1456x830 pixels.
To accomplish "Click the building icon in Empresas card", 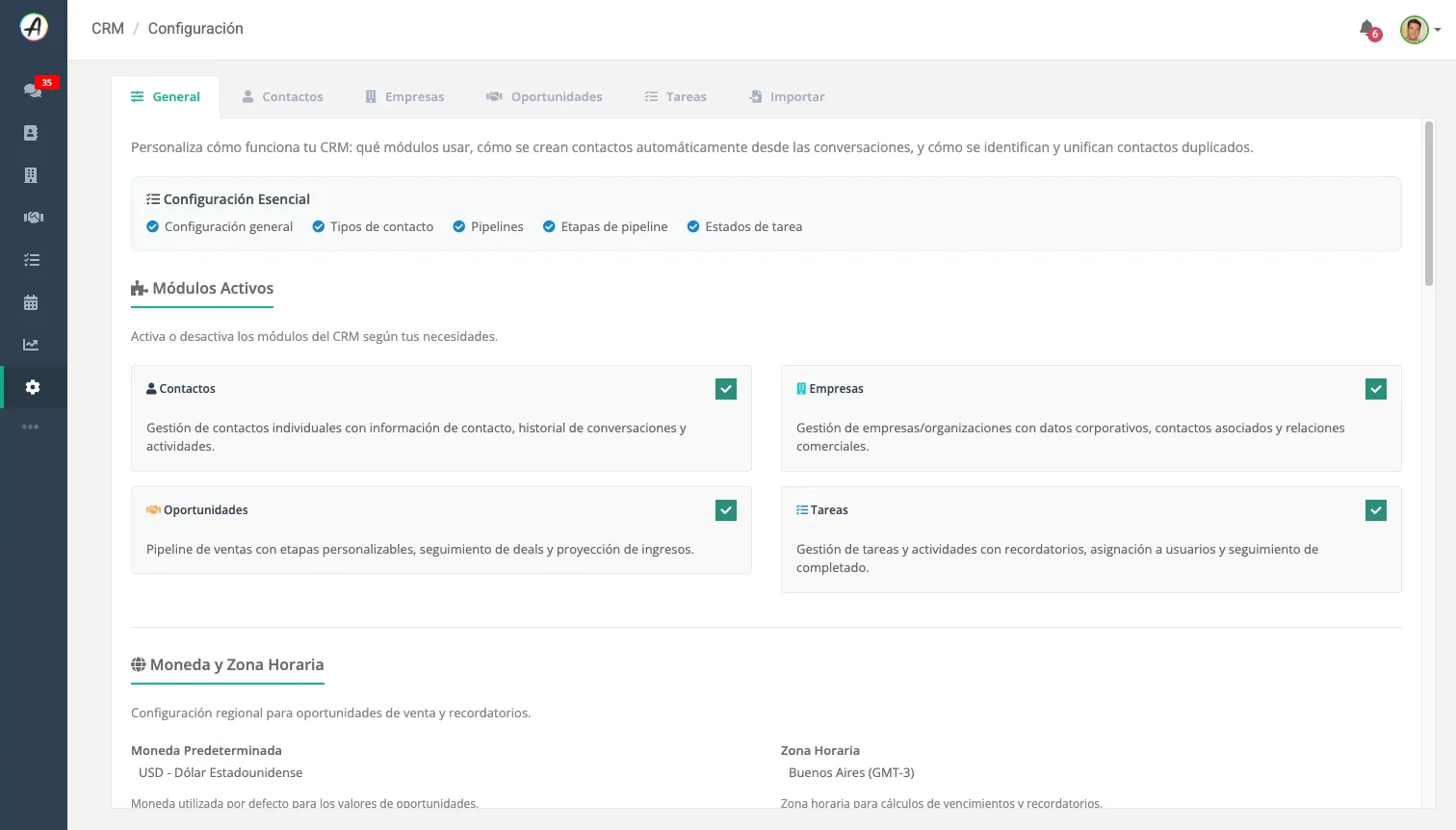I will click(801, 389).
